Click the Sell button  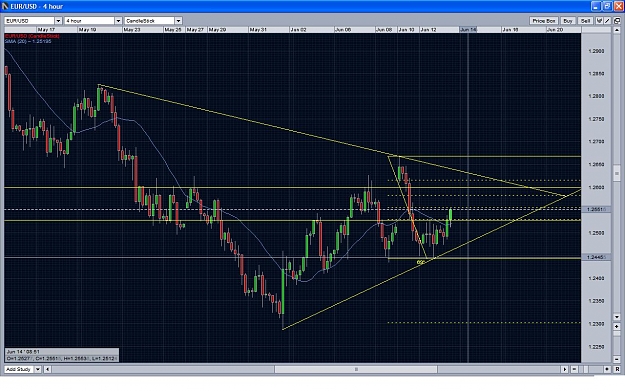coord(585,21)
